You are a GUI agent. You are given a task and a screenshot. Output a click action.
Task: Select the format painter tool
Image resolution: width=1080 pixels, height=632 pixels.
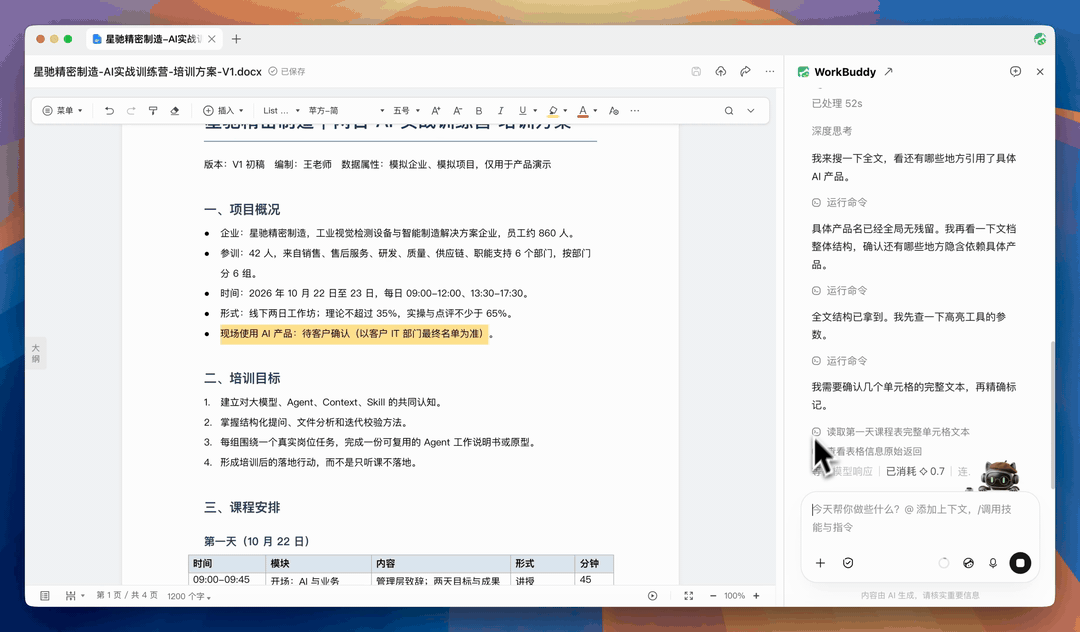coord(153,110)
